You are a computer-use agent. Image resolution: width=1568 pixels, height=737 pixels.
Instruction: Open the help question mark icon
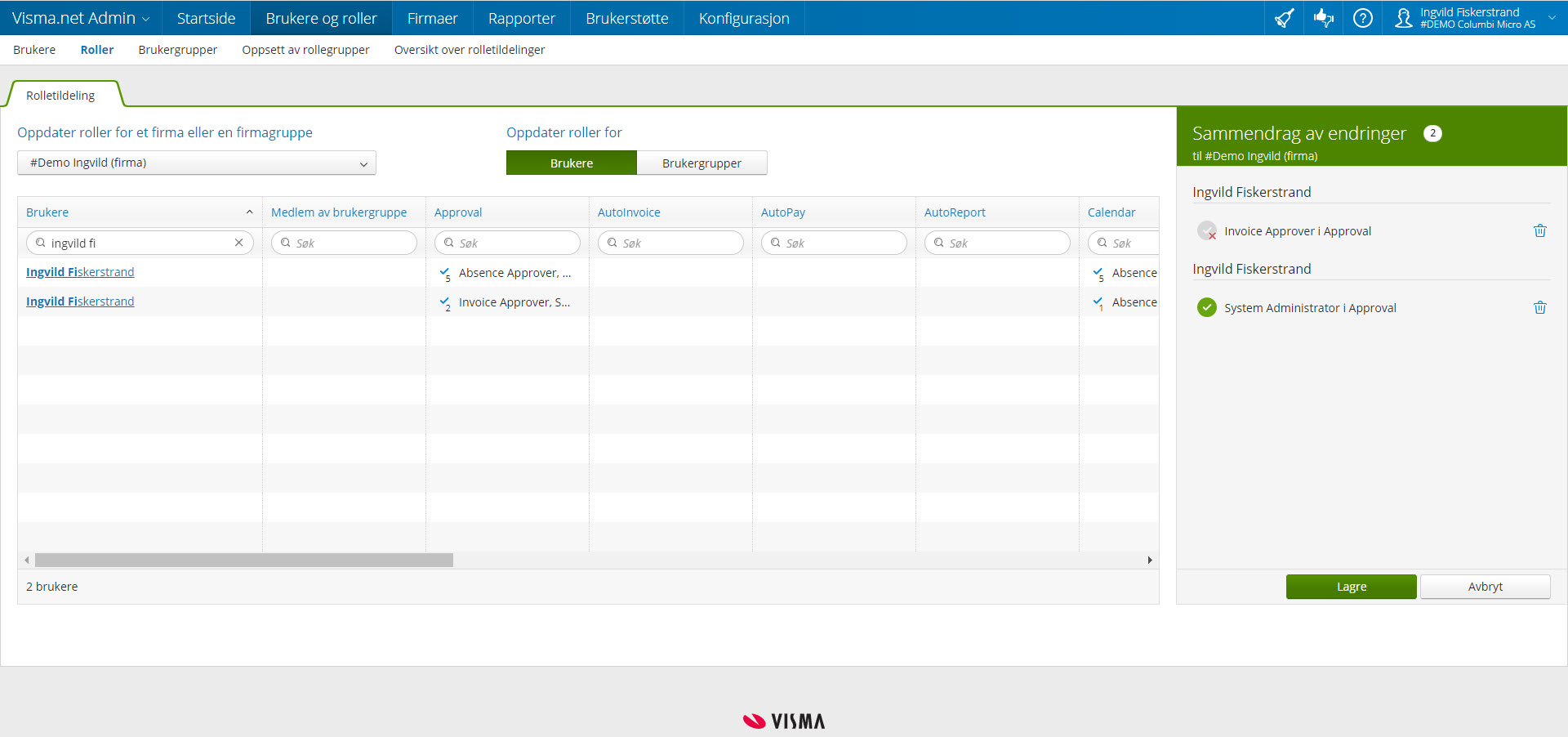(x=1362, y=18)
